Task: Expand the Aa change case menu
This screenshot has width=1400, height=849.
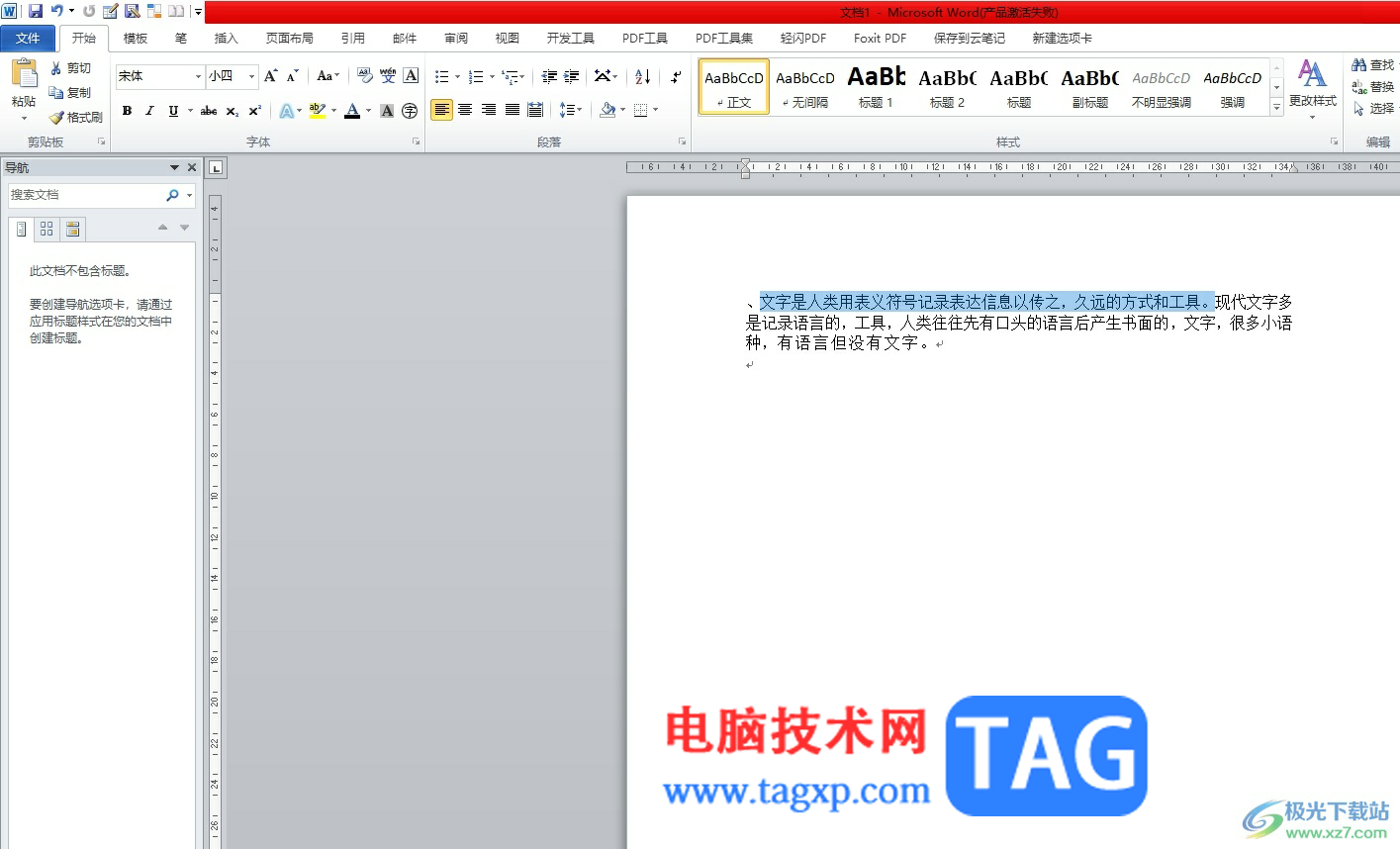Action: point(327,76)
